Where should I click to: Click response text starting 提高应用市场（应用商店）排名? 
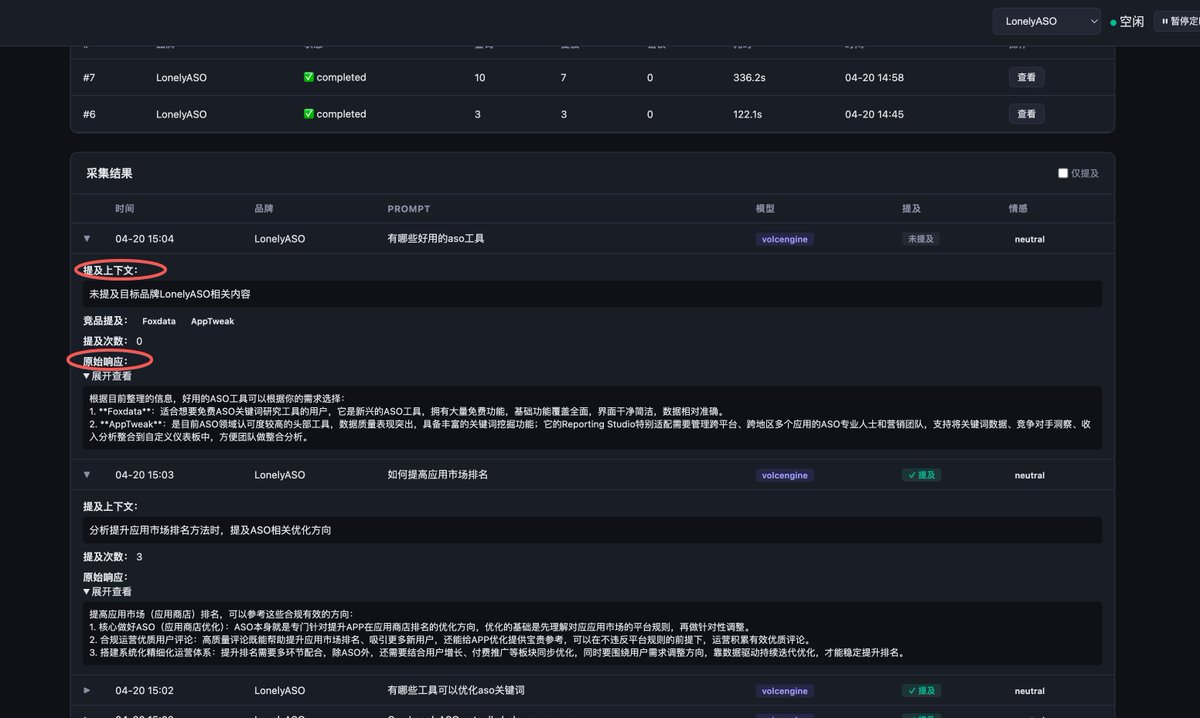[592, 633]
